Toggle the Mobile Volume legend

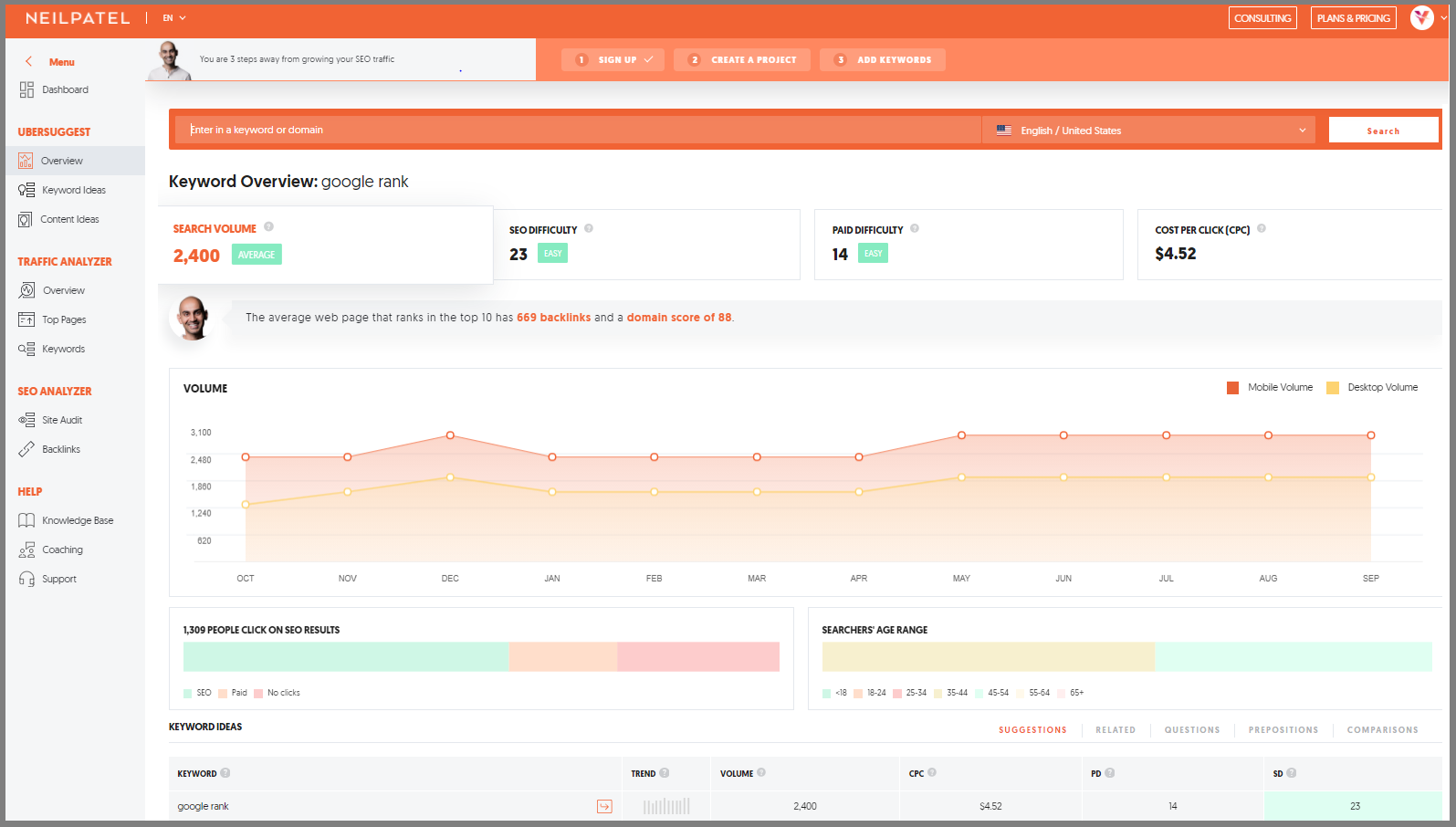point(1270,388)
